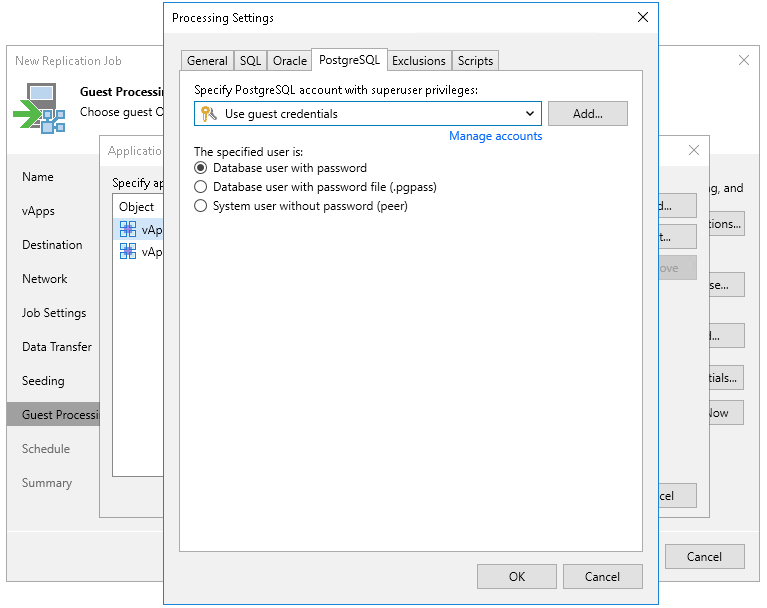Screen dimensions: 767x608
Task: Cancel the New Replication Job wizard
Action: (x=704, y=557)
